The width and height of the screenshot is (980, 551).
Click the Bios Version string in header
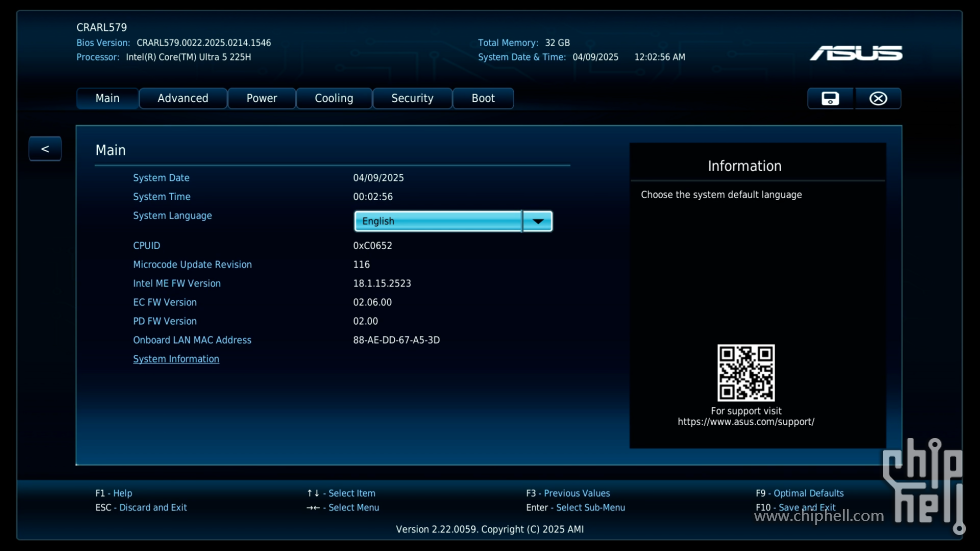tap(204, 43)
